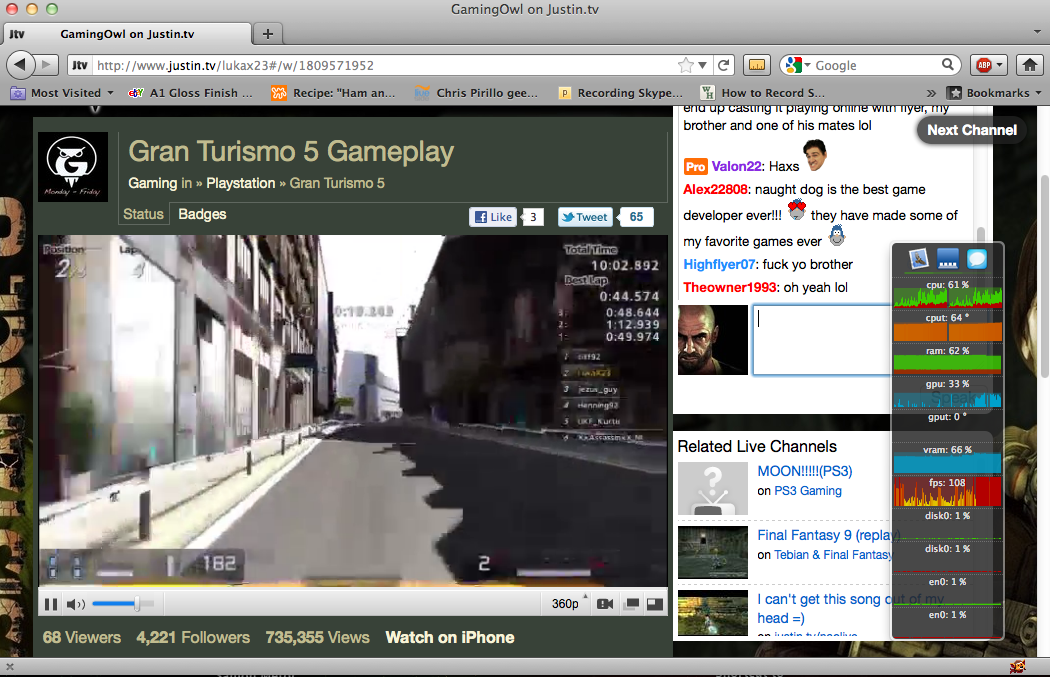Switch to the Badges tab
The image size is (1050, 677).
202,214
